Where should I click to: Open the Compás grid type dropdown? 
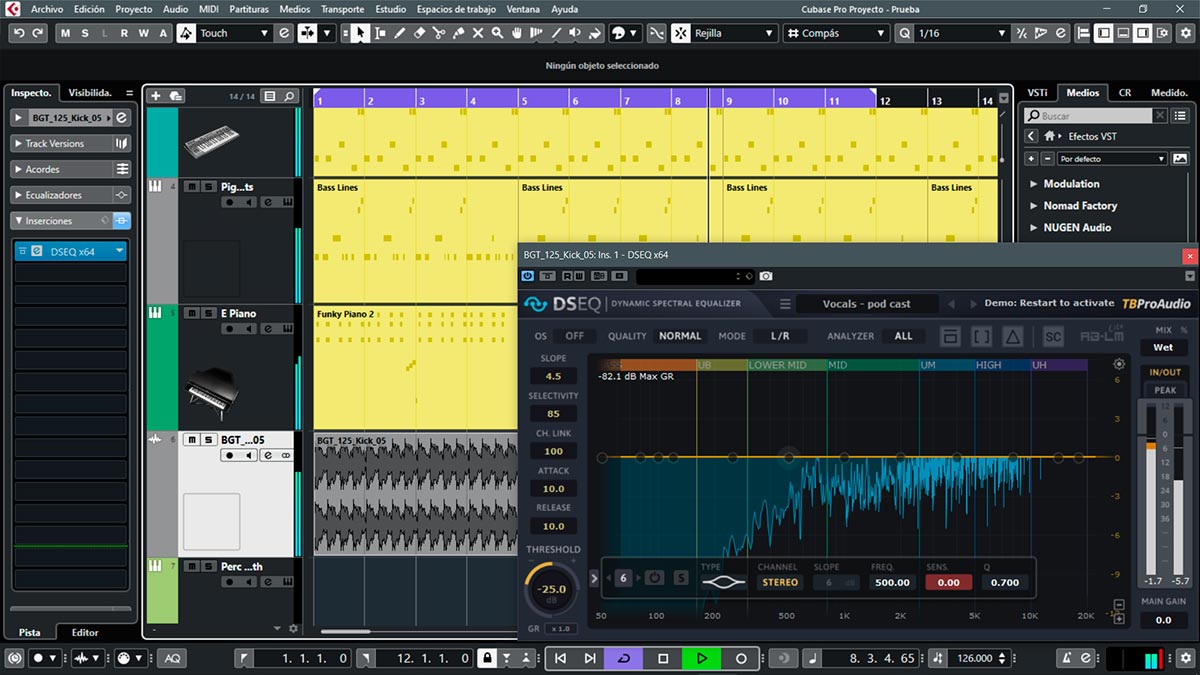coord(835,33)
